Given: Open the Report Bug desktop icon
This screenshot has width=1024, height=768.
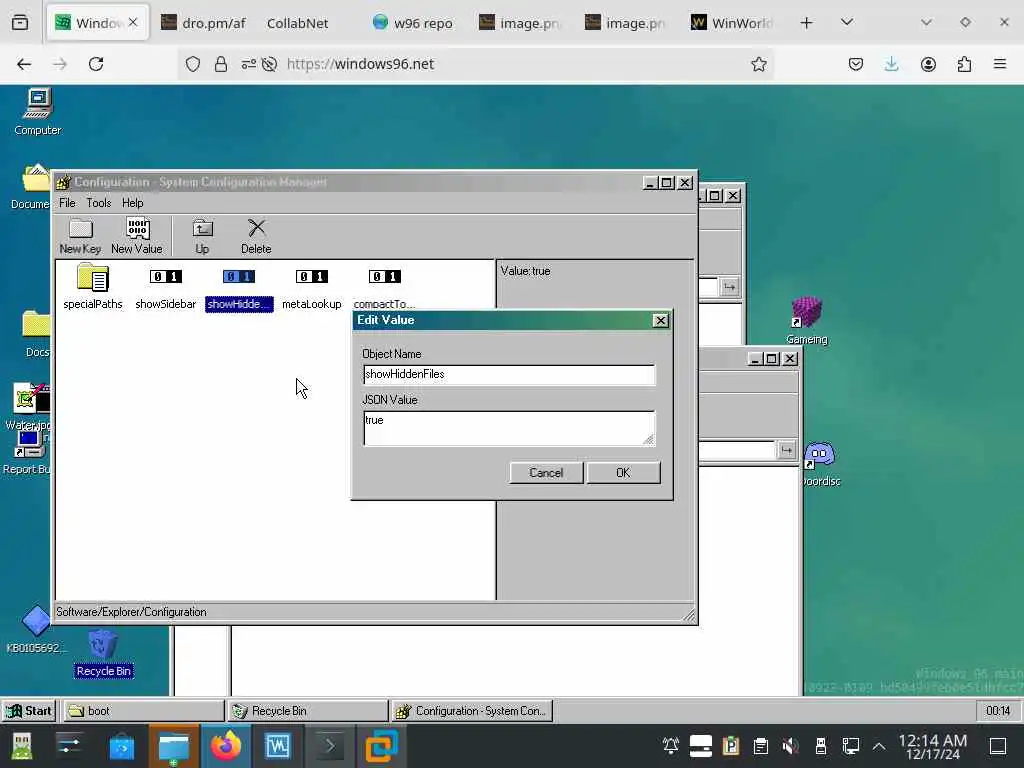Looking at the screenshot, I should coord(26,453).
